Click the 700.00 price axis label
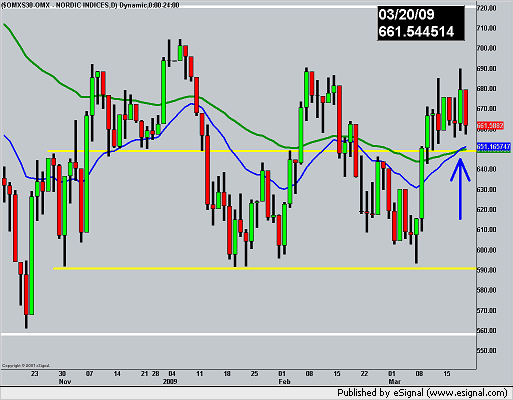This screenshot has height=400, width=513. pyautogui.click(x=487, y=48)
